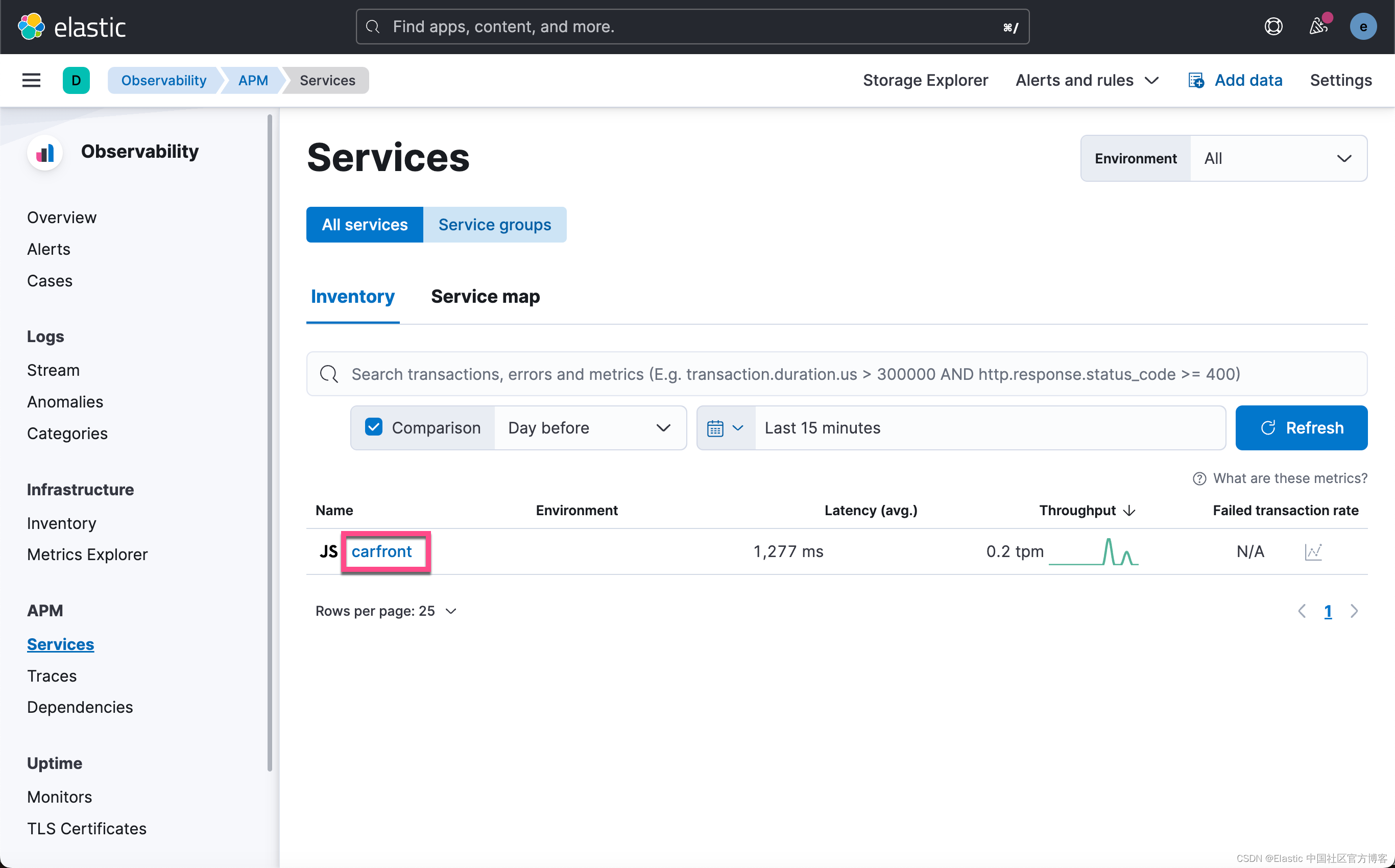This screenshot has width=1395, height=868.
Task: Click the Elastic logo
Action: click(x=72, y=27)
